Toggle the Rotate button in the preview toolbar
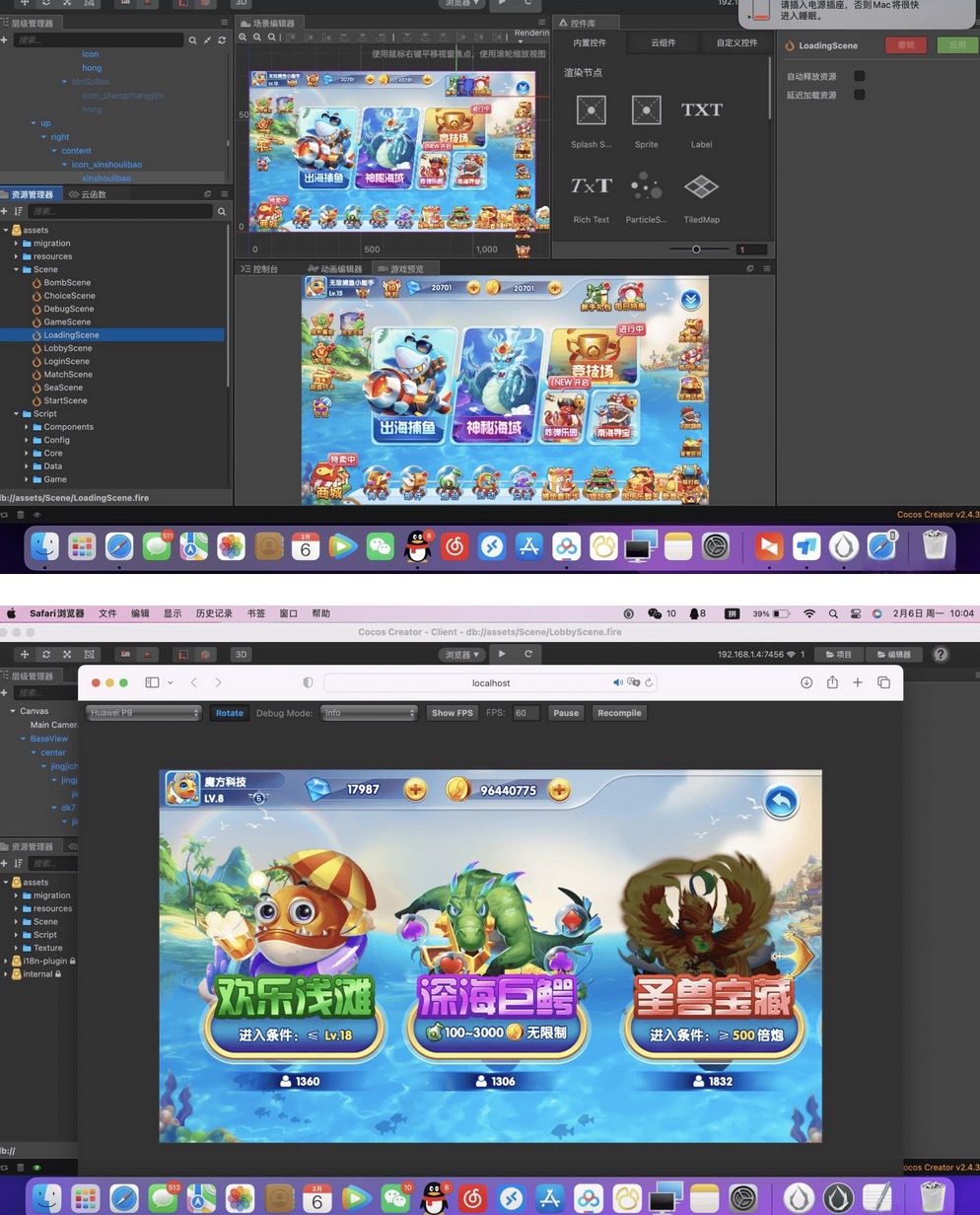 coord(229,713)
